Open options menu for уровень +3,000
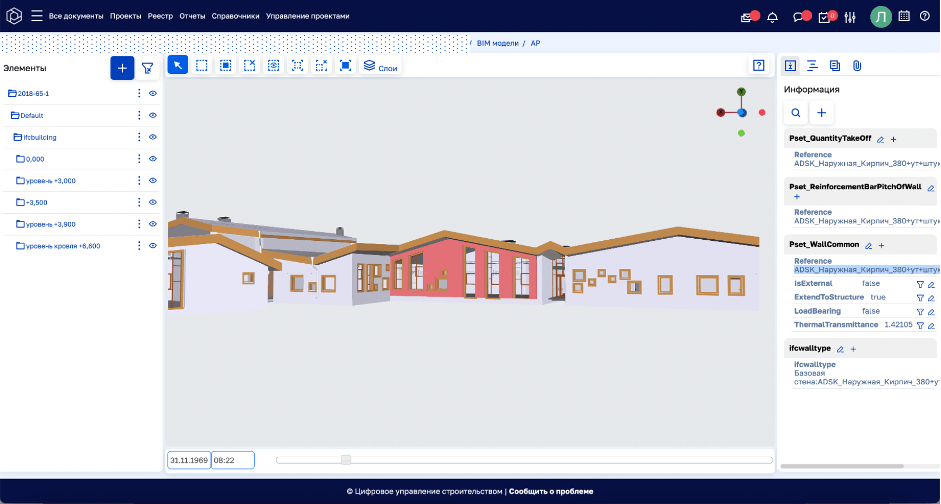This screenshot has width=941, height=504. 139,181
